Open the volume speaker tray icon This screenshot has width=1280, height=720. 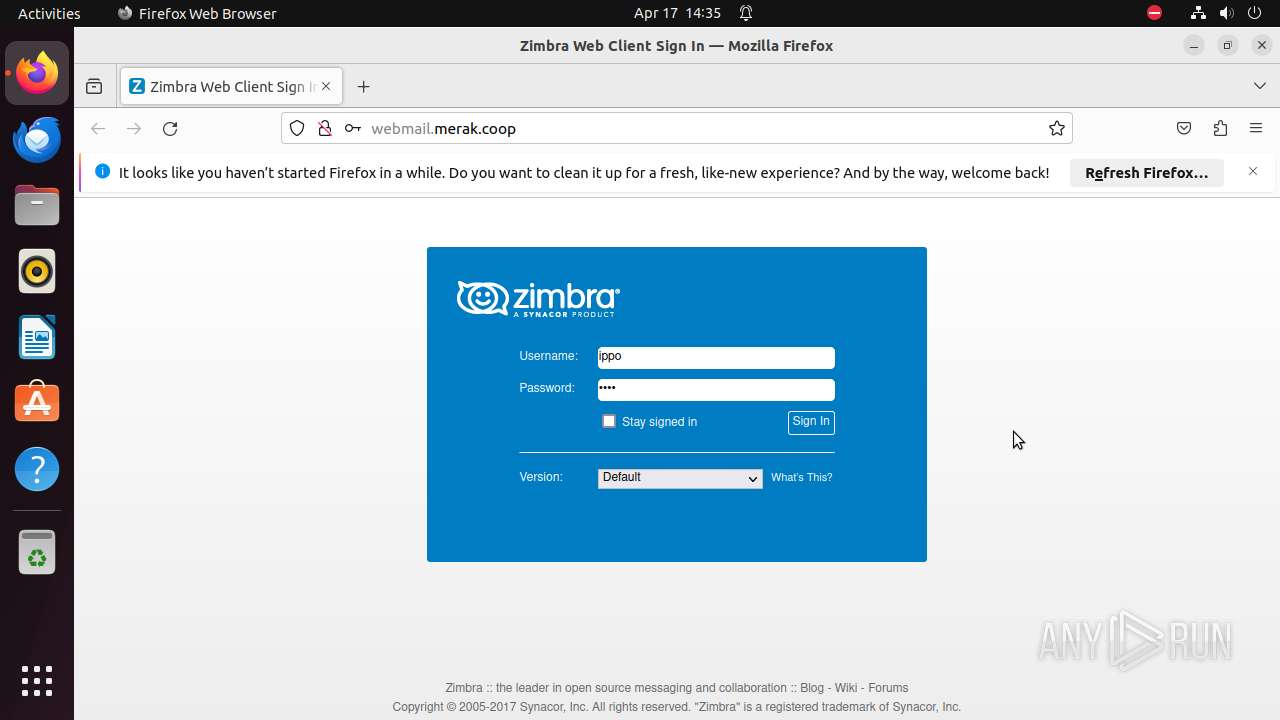coord(1226,13)
